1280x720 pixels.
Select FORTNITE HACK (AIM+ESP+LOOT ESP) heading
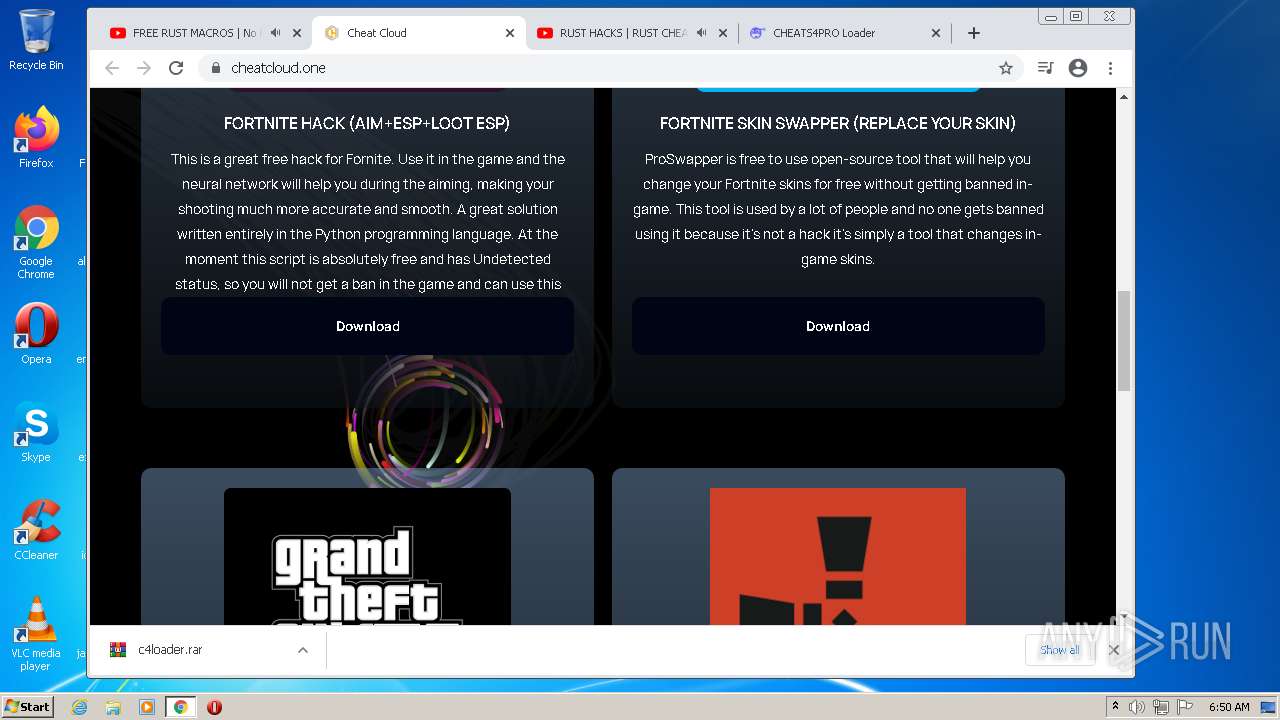[x=367, y=123]
